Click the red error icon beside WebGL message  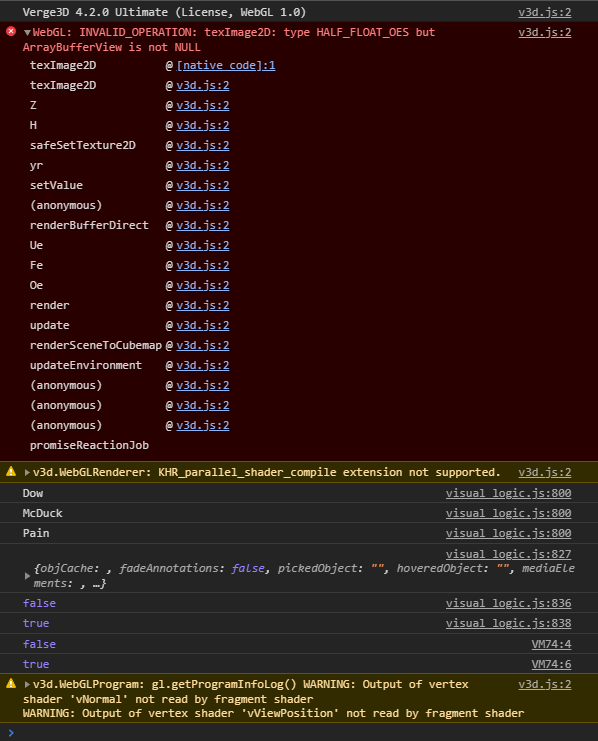(11, 32)
